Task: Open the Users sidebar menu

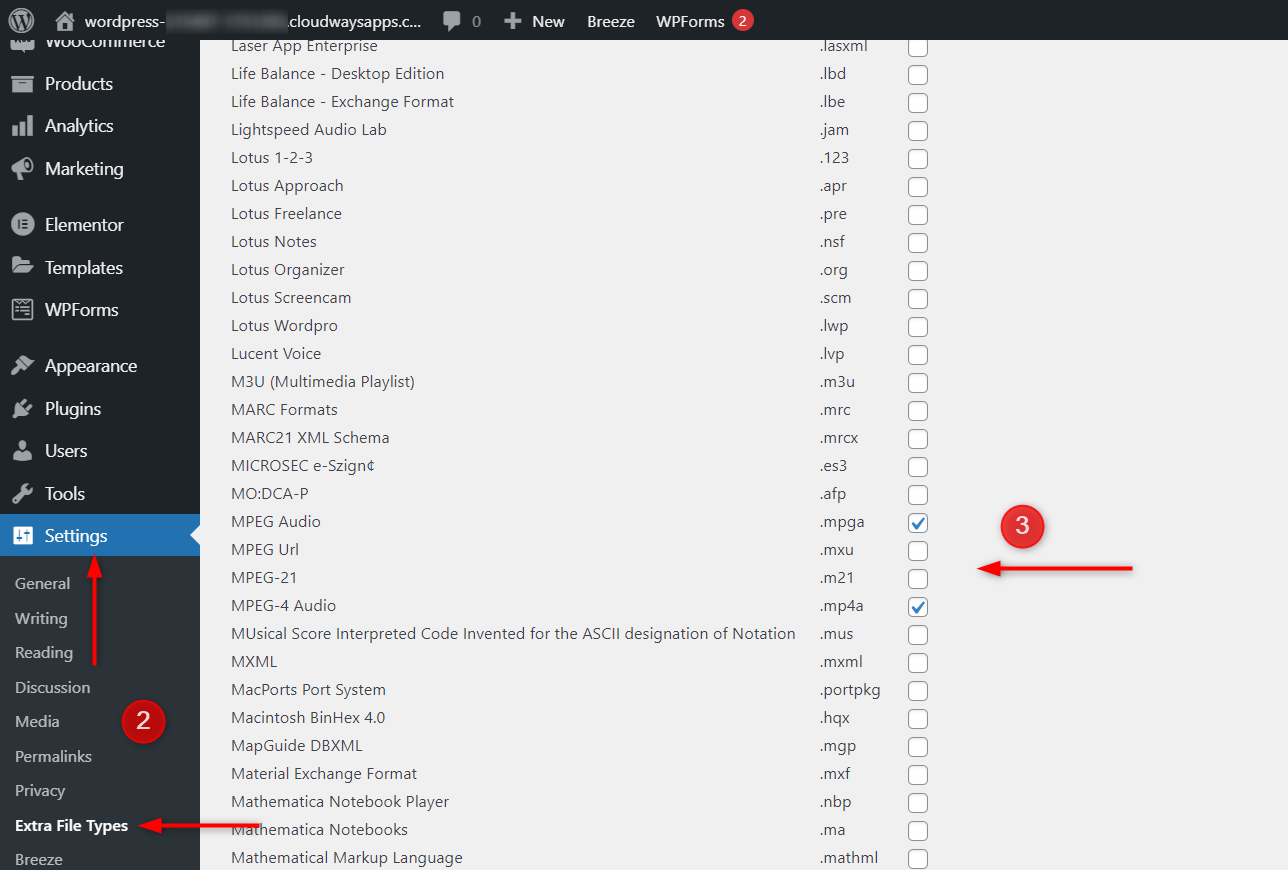Action: [66, 451]
